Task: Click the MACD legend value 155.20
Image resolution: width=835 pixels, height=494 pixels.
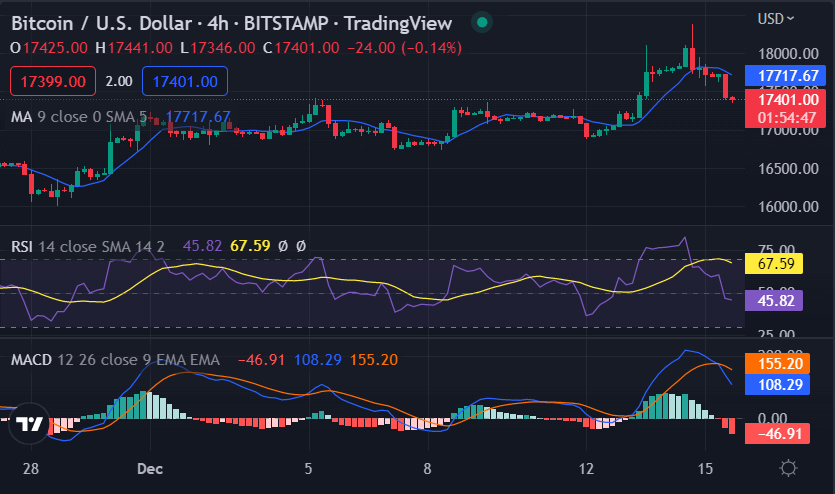Action: [374, 360]
